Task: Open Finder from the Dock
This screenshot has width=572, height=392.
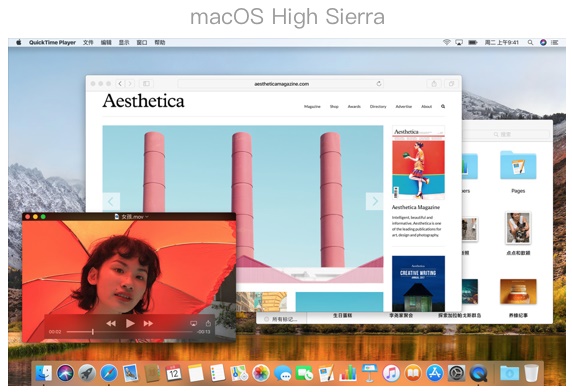Action: click(44, 373)
